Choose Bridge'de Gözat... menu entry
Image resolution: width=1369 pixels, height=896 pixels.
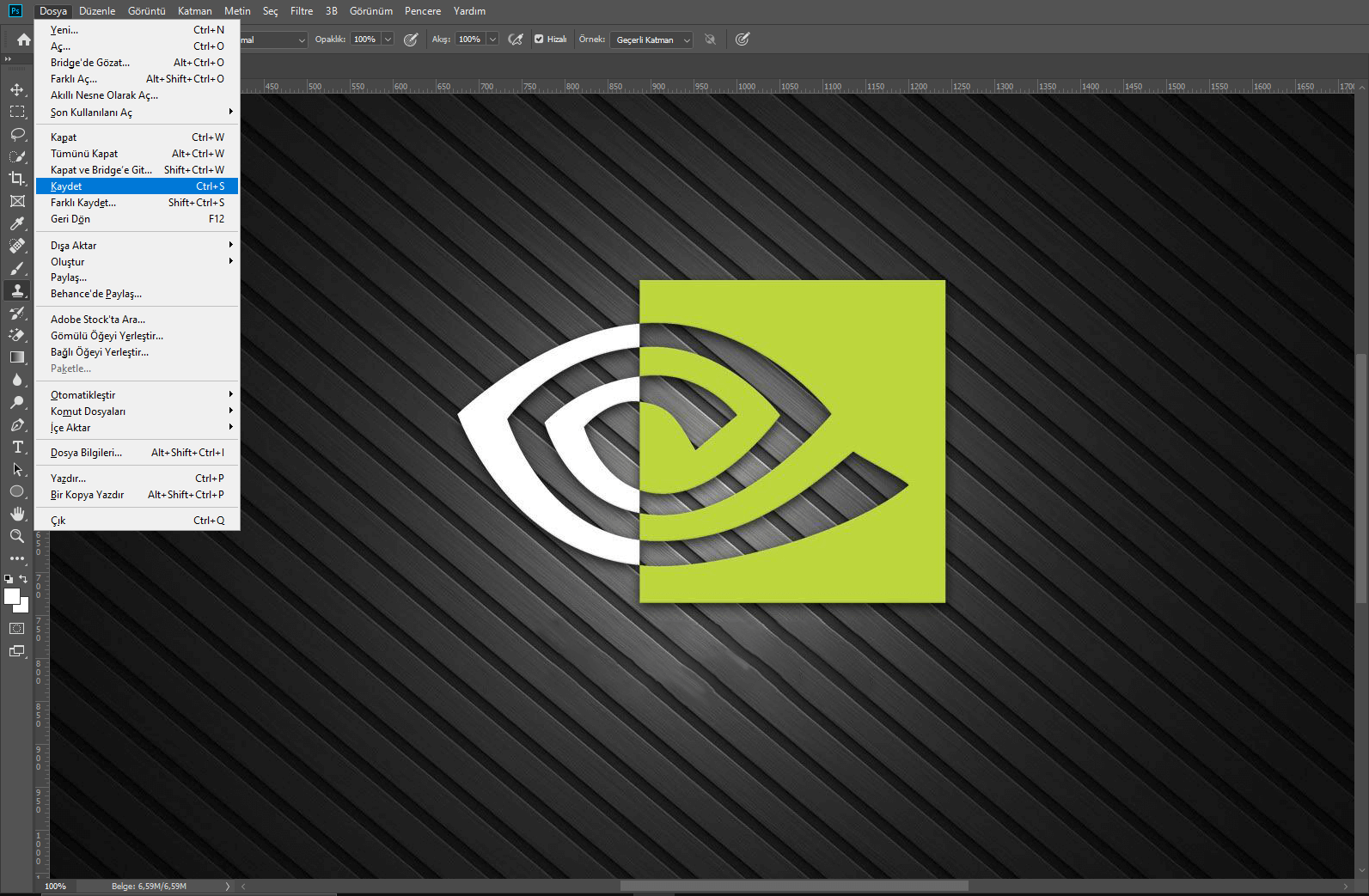138,63
